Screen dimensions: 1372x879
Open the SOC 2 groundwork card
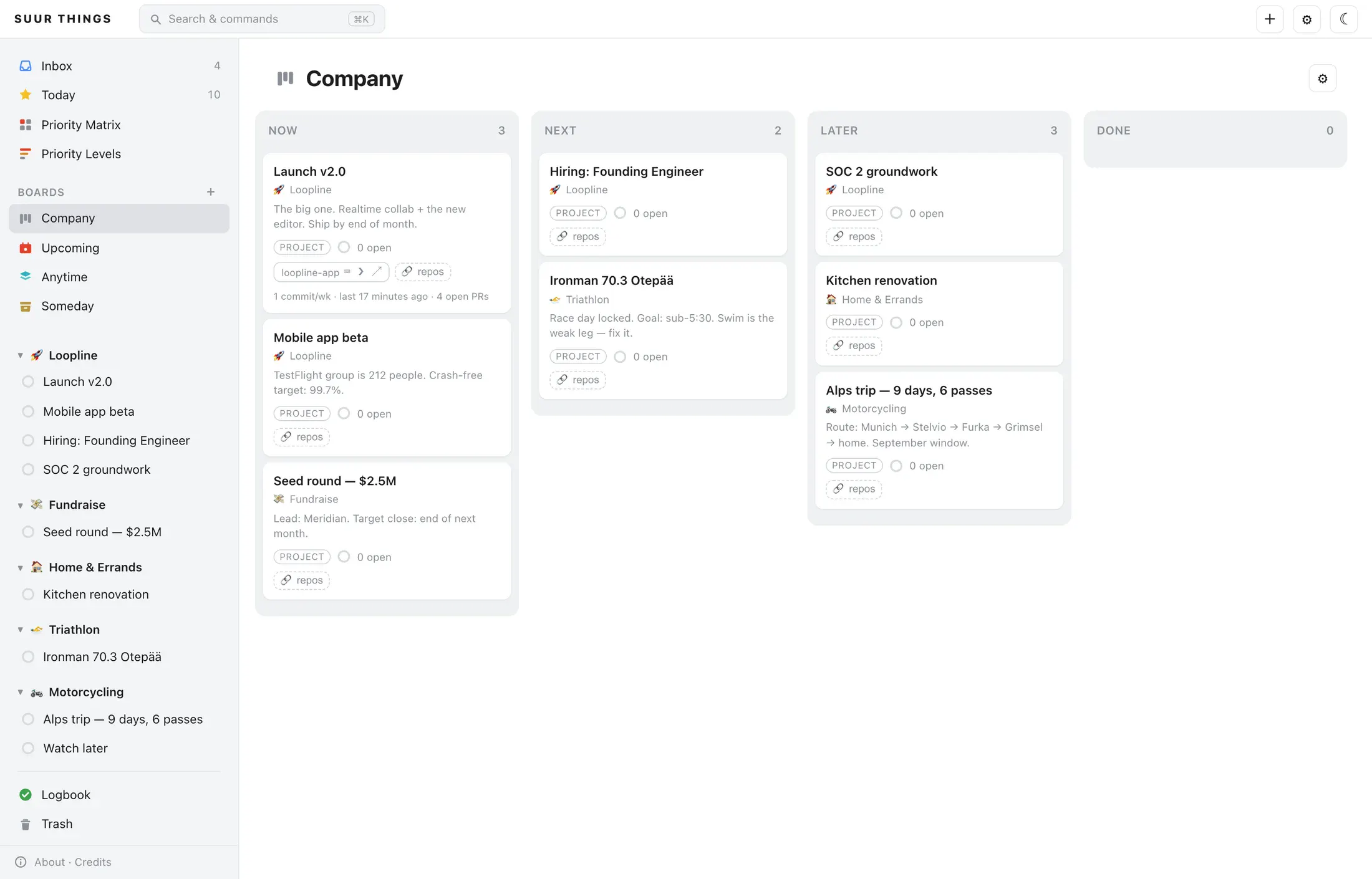coord(939,204)
